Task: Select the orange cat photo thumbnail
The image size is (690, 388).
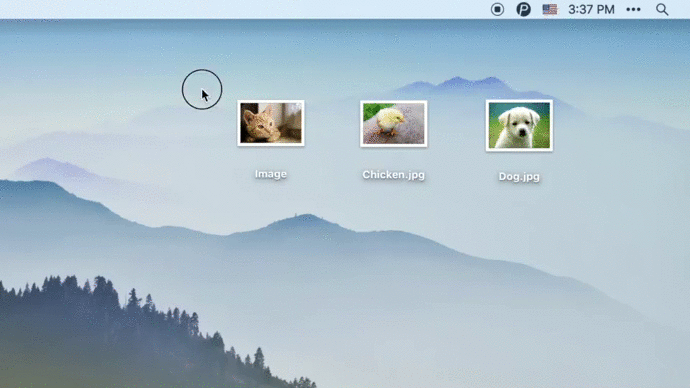Action: (271, 123)
